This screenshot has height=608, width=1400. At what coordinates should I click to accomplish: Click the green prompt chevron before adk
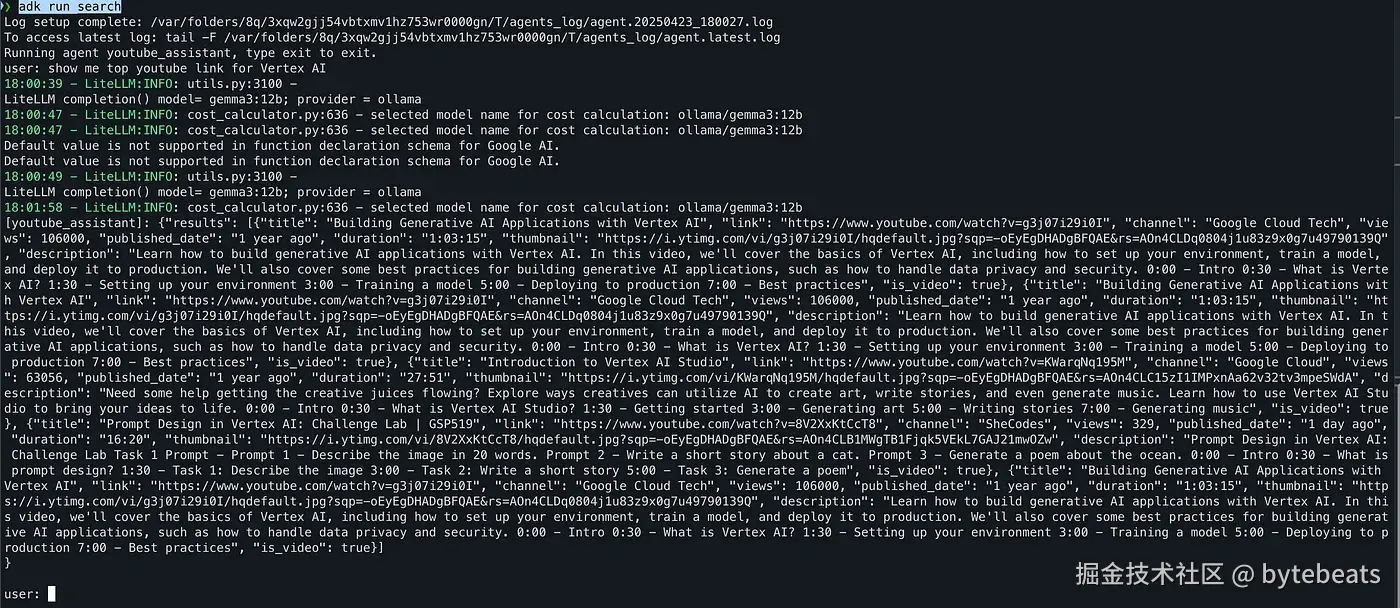coord(7,7)
